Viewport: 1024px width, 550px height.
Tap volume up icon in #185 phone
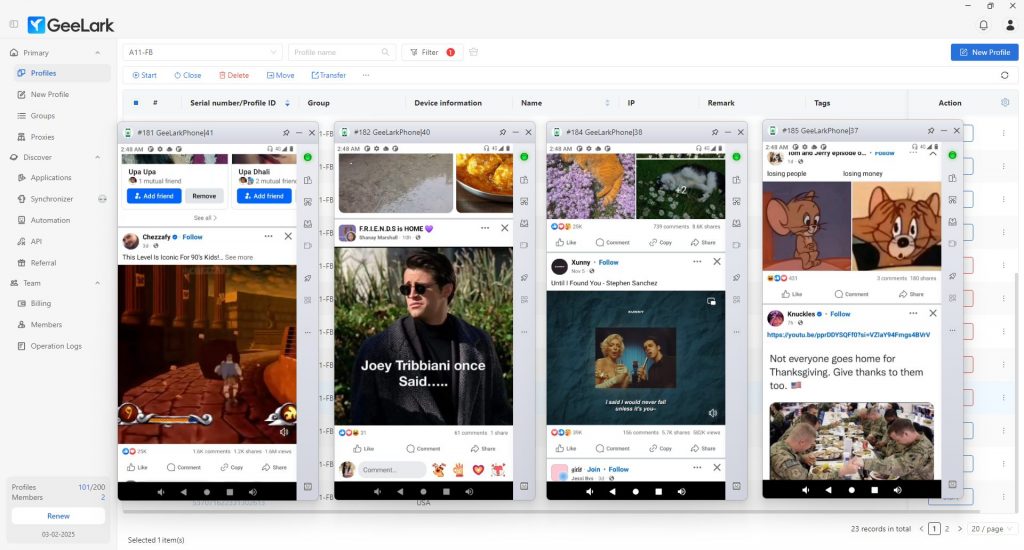coord(897,489)
